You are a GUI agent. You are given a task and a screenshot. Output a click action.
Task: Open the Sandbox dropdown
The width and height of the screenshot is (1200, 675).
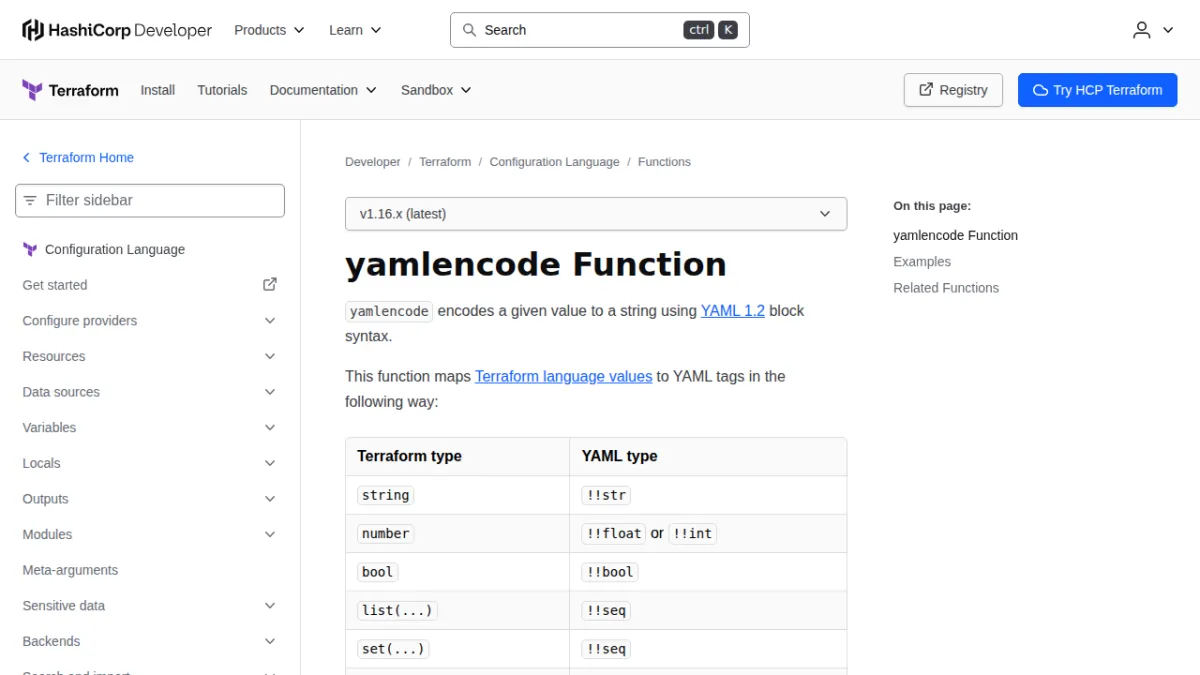(436, 90)
